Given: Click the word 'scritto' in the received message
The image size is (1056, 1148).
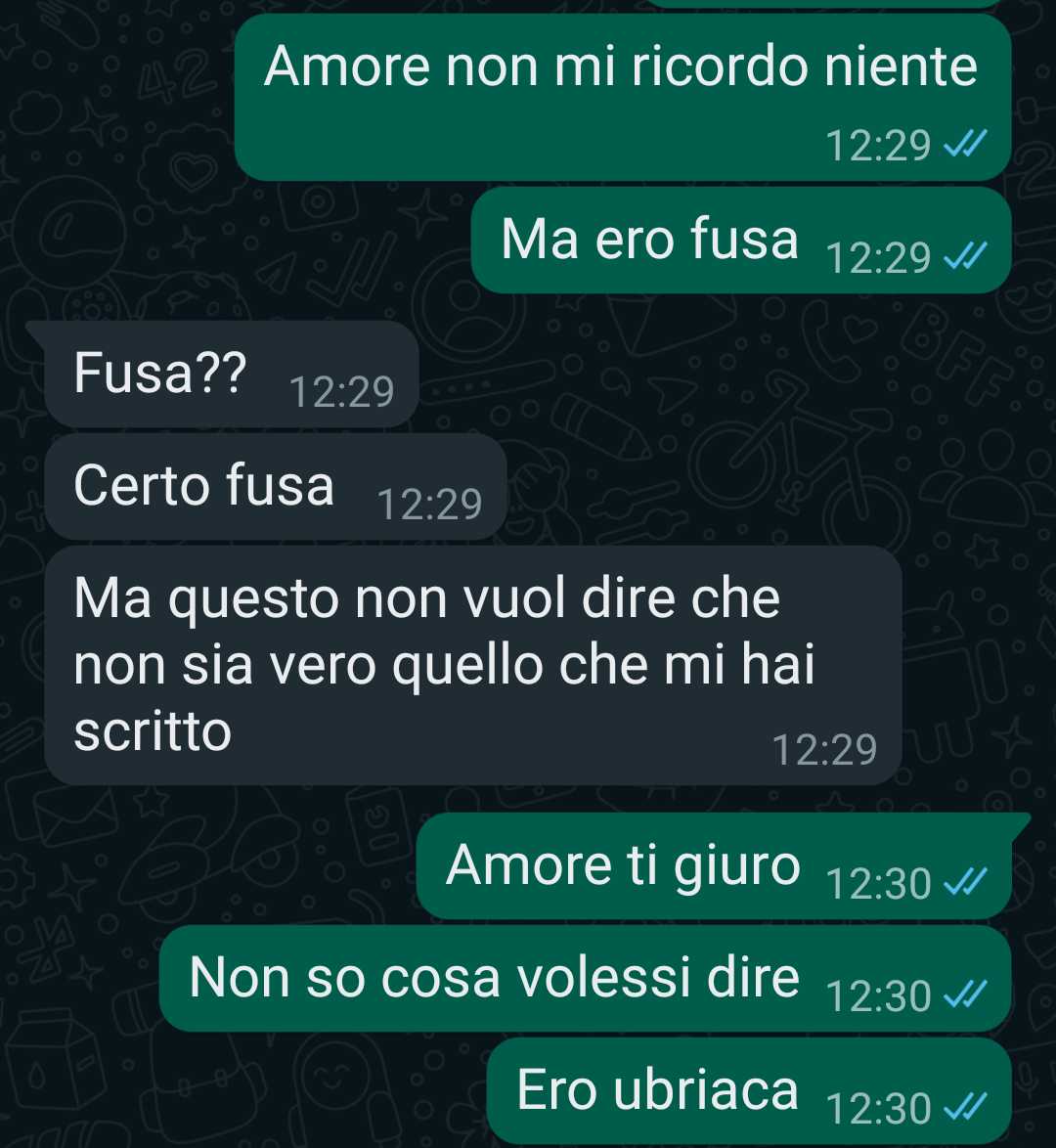Looking at the screenshot, I should pos(153,731).
